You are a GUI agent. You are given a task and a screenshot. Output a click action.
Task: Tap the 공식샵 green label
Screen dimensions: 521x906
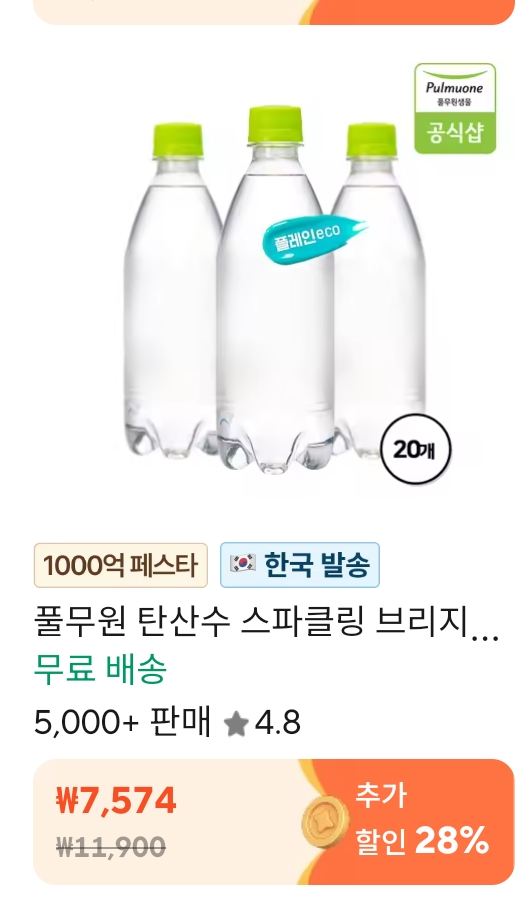coord(455,133)
